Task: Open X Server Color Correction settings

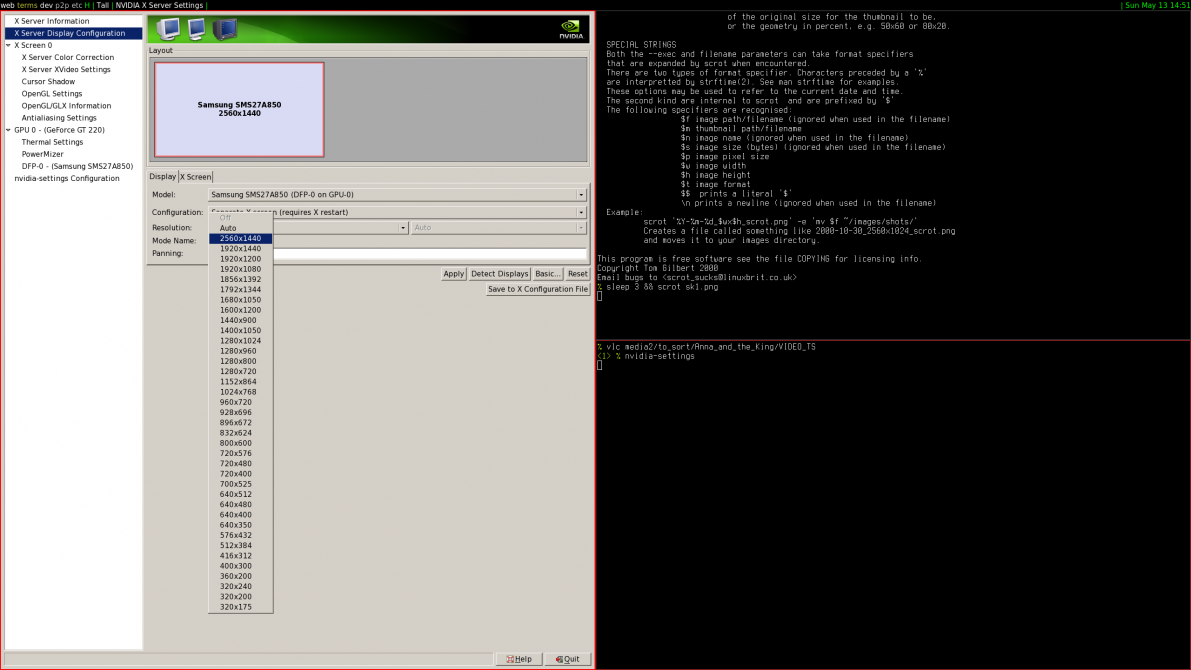Action: coord(69,57)
